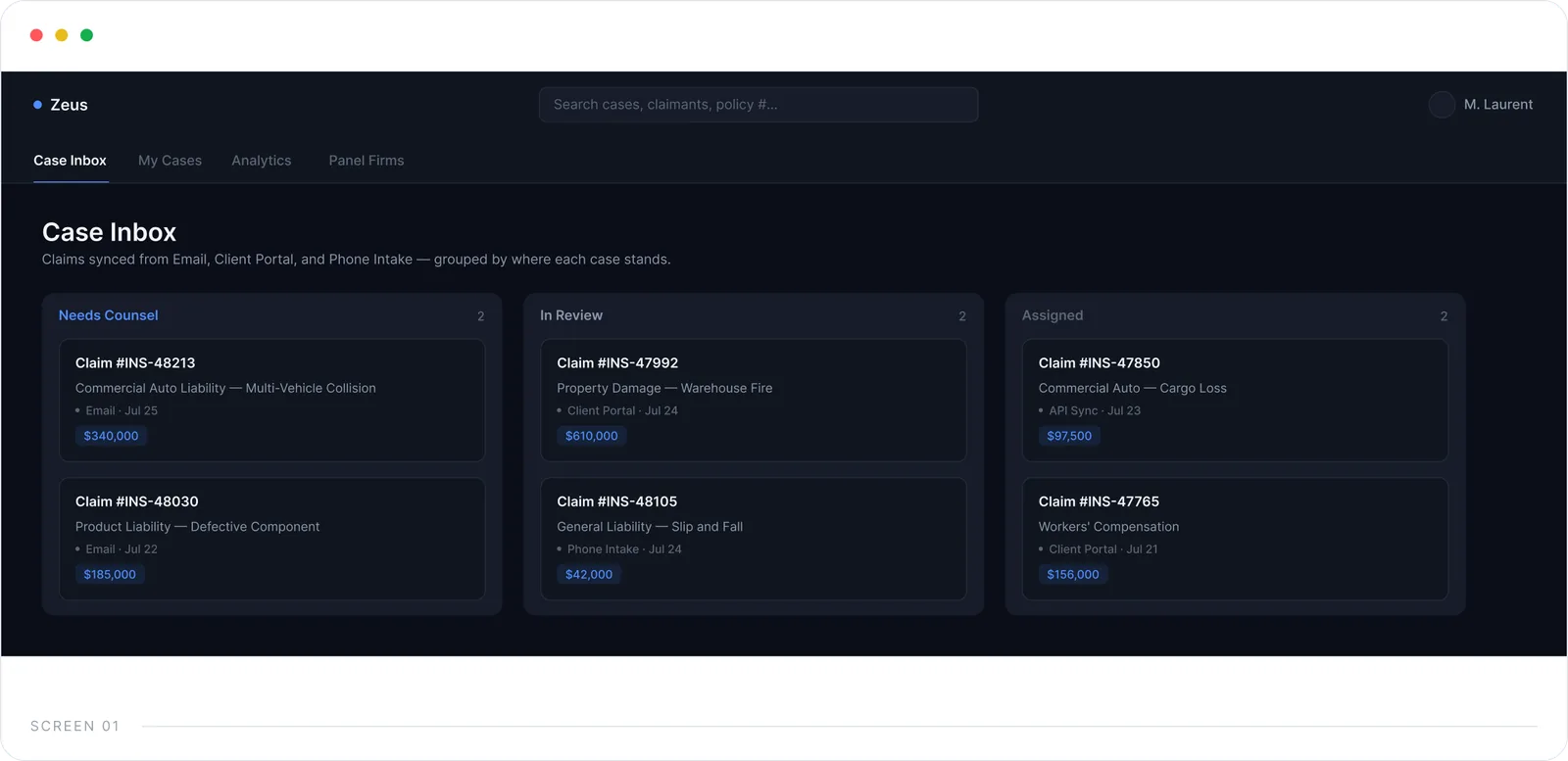Click the claims synced subtitle text
Viewport: 1568px width, 761px height.
tap(356, 260)
